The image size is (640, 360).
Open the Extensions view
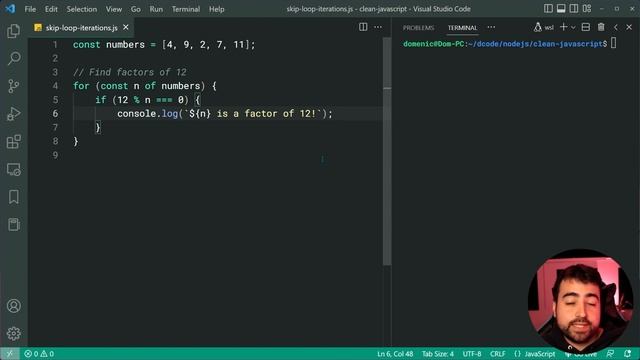click(13, 142)
